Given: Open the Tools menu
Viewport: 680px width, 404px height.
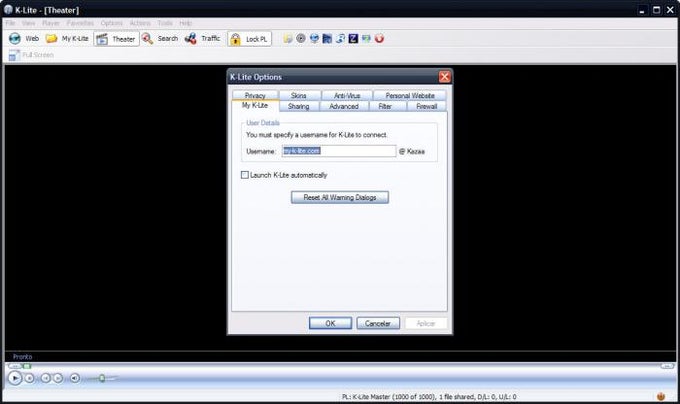Looking at the screenshot, I should click(165, 23).
